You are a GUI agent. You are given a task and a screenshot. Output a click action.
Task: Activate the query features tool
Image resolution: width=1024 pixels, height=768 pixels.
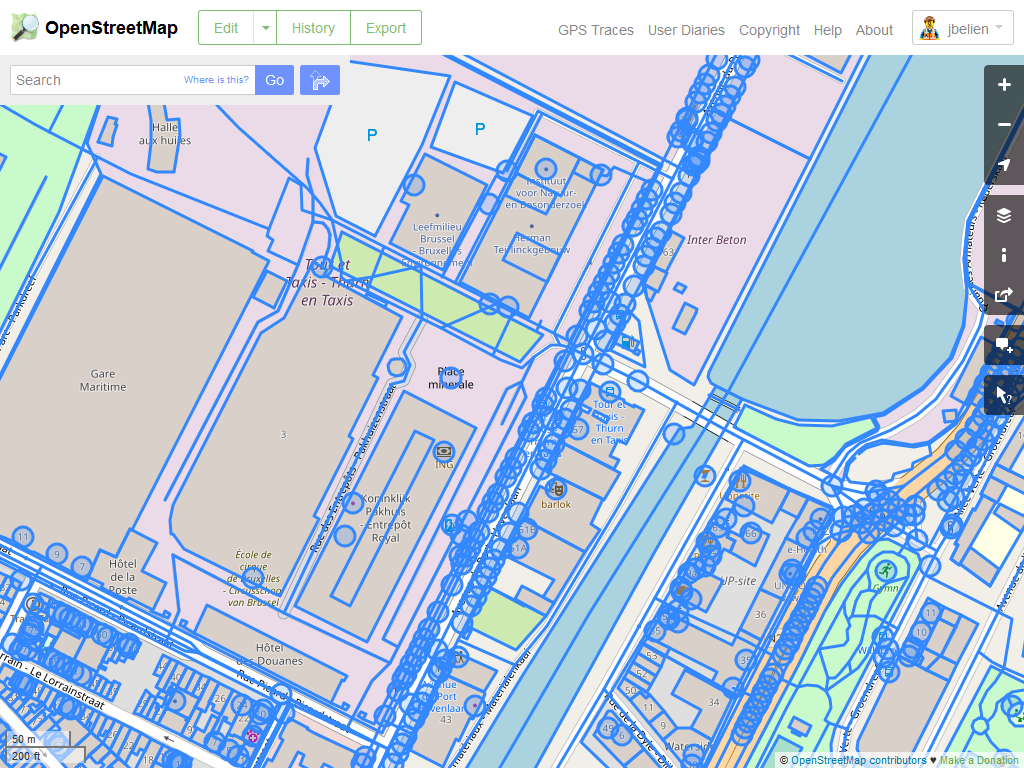coord(1004,395)
